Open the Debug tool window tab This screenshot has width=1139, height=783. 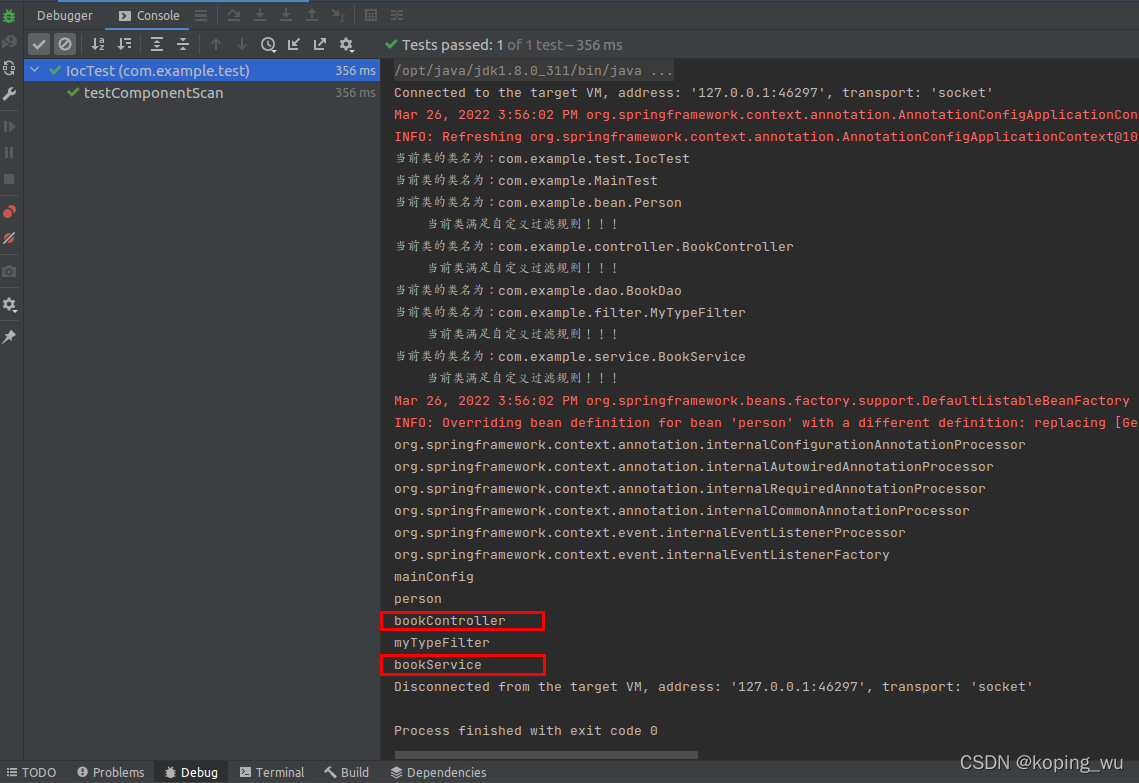(x=191, y=772)
